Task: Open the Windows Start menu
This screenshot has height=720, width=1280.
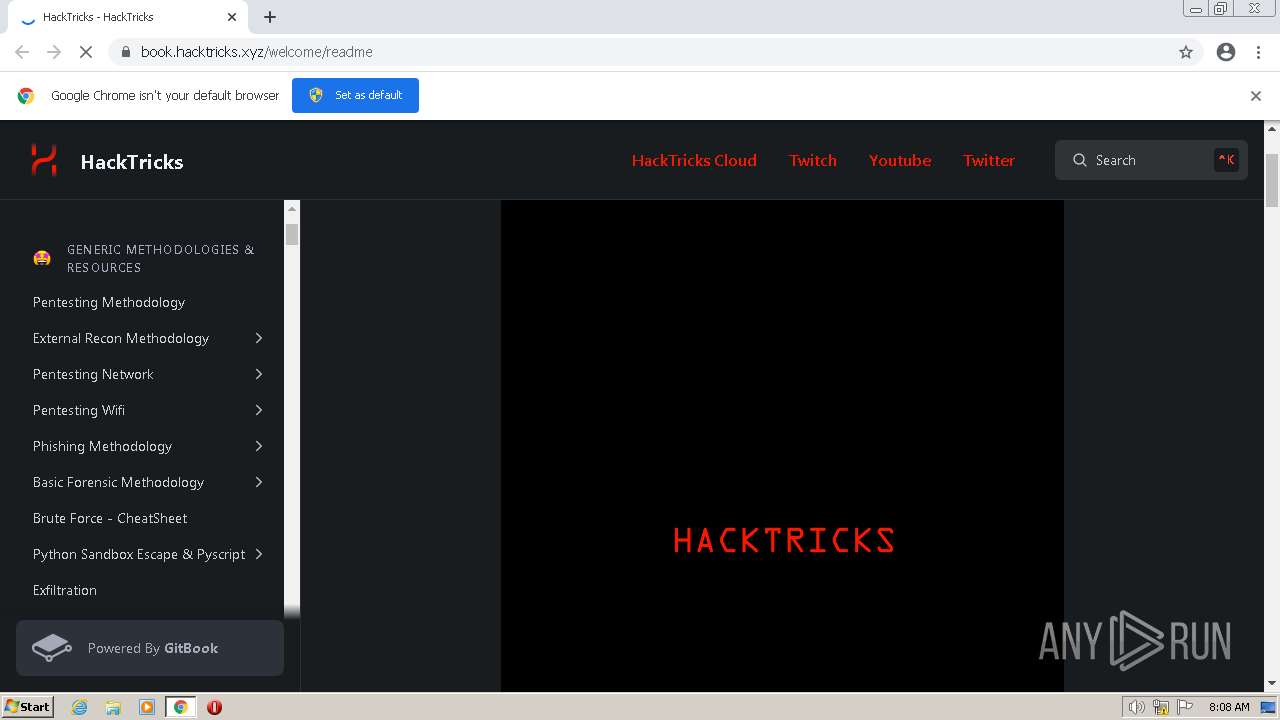Action: (28, 707)
